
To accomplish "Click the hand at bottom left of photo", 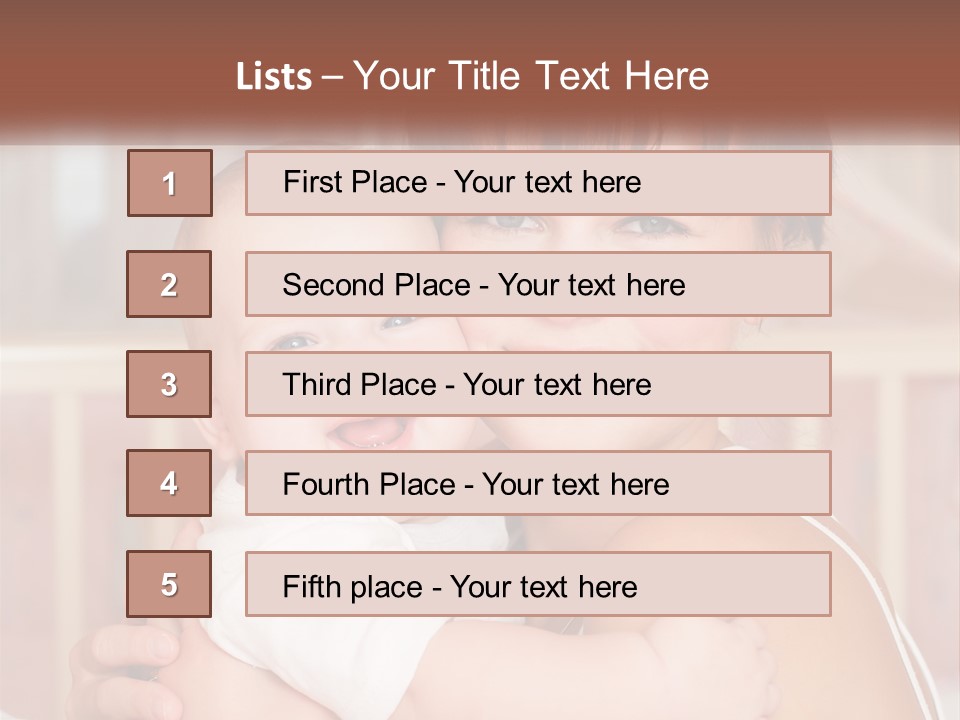I will point(120,660).
